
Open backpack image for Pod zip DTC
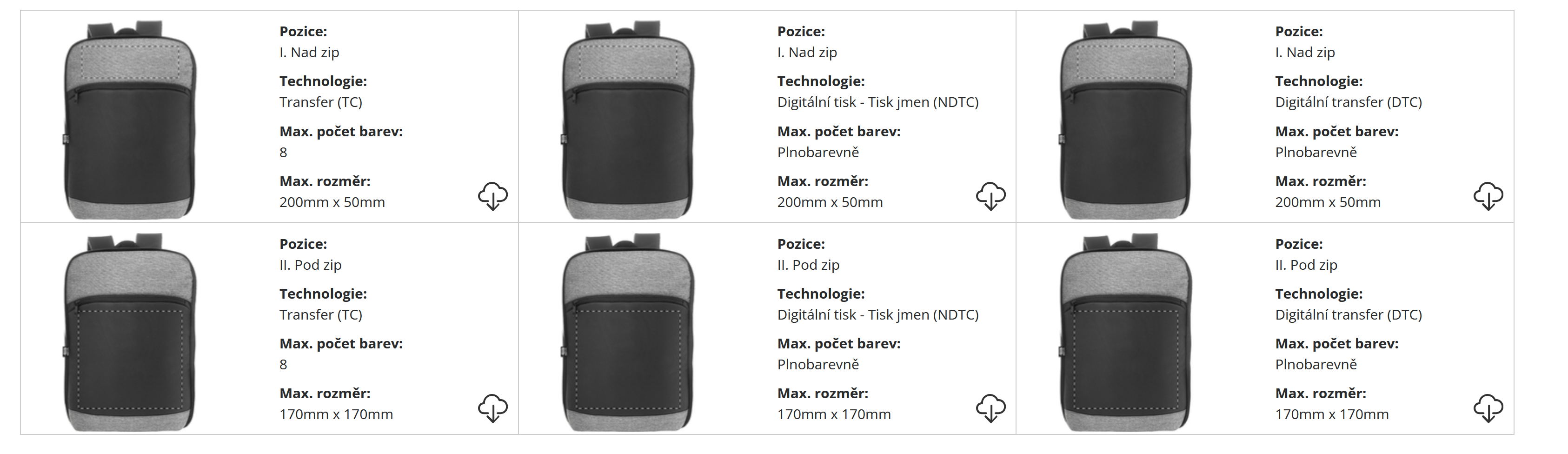pos(1126,332)
